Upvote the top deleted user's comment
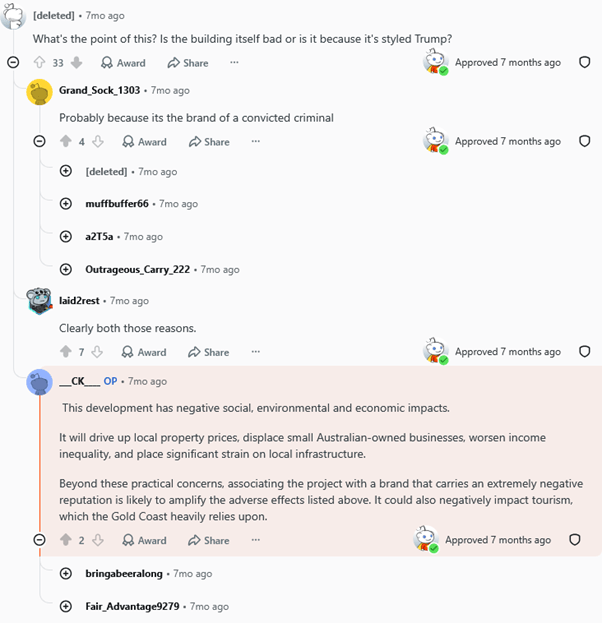602x623 pixels. click(39, 62)
